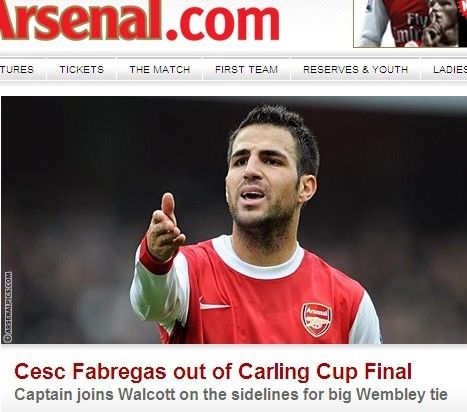
Task: Click the 'Captain joins Walcott on the sidelines' subheading
Action: pyautogui.click(x=231, y=394)
